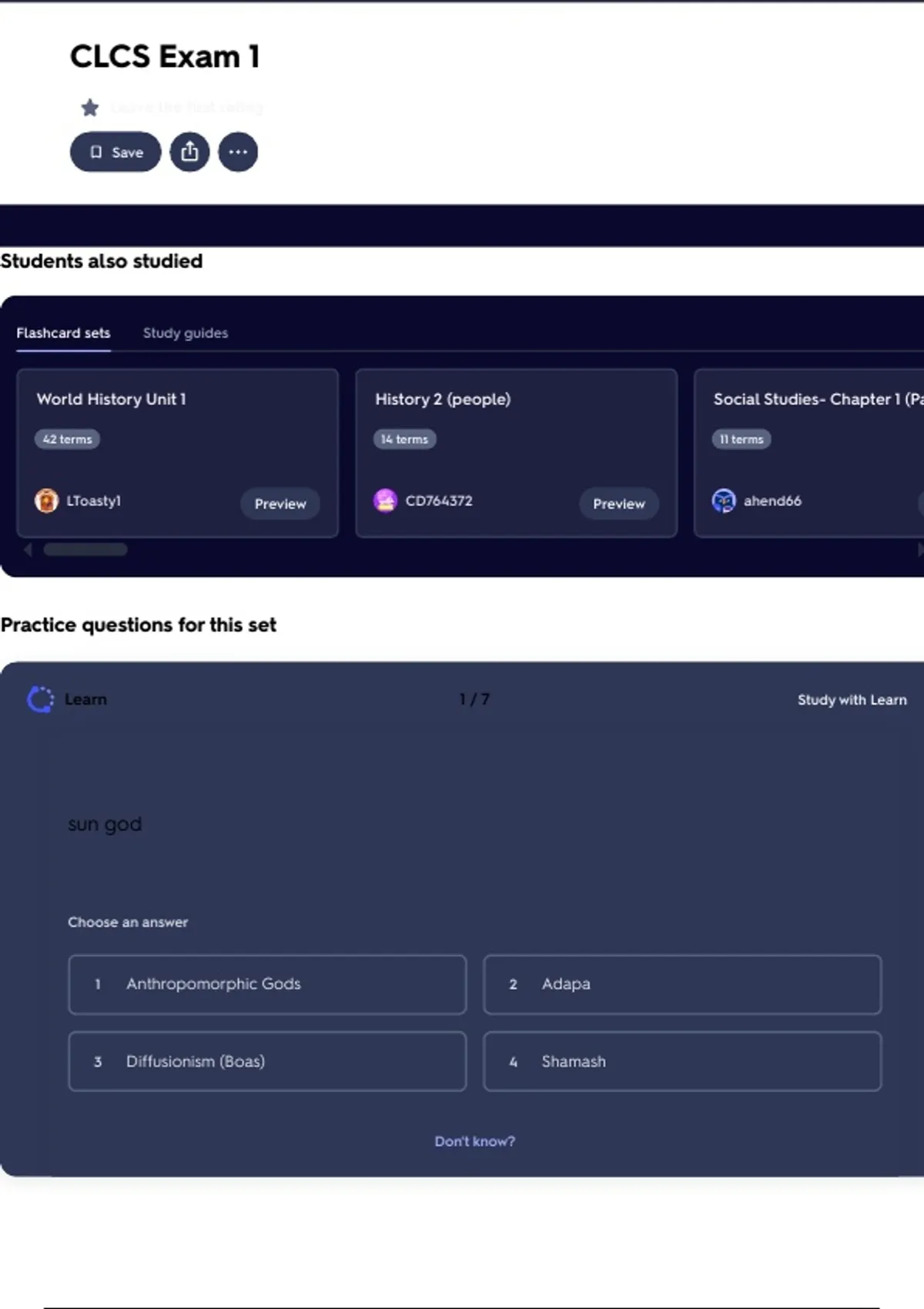Screen dimensions: 924x1309
Task: Click the Learn mode icon
Action: (x=40, y=699)
